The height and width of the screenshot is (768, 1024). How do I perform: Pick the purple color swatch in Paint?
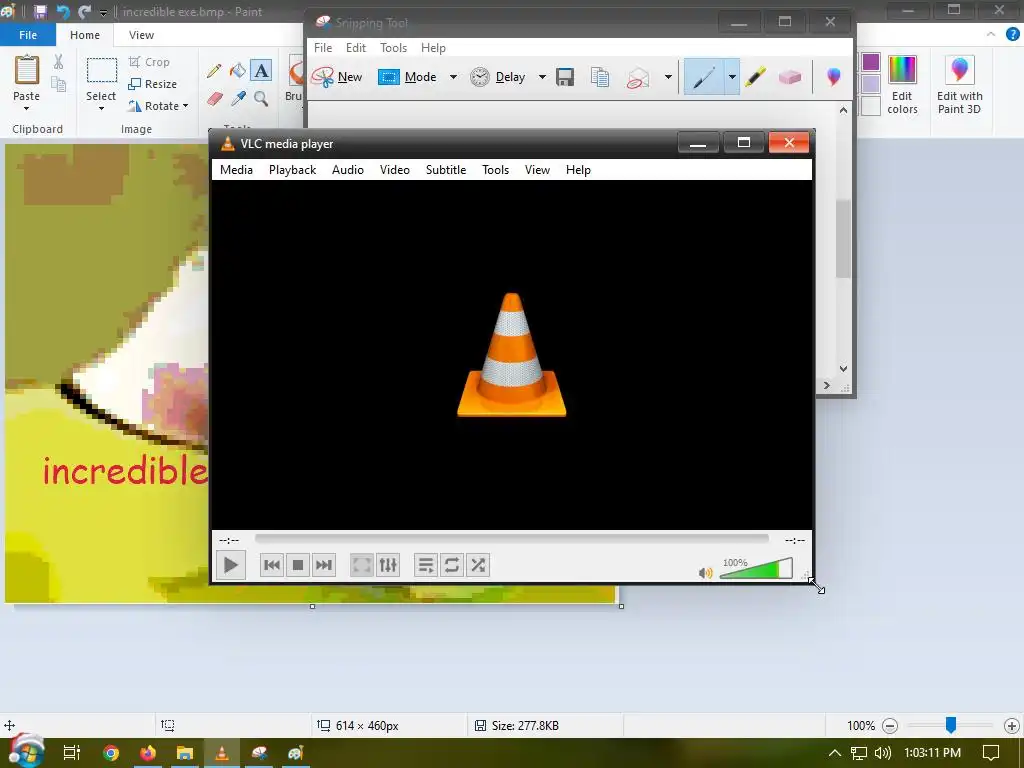coord(871,62)
